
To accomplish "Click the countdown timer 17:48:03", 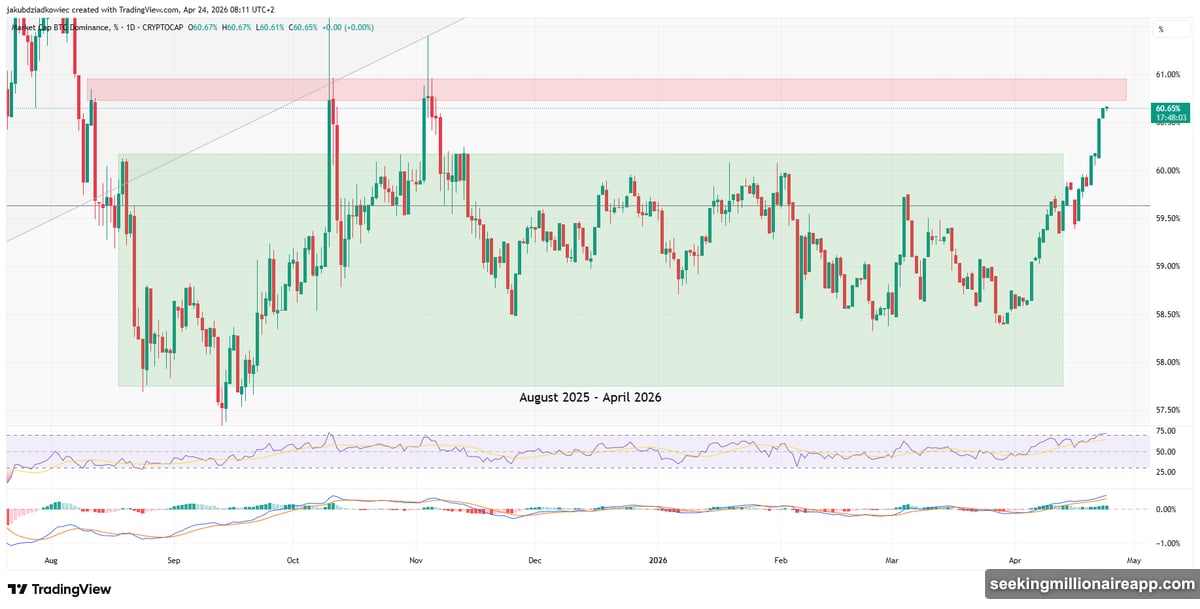I will 1168,118.
